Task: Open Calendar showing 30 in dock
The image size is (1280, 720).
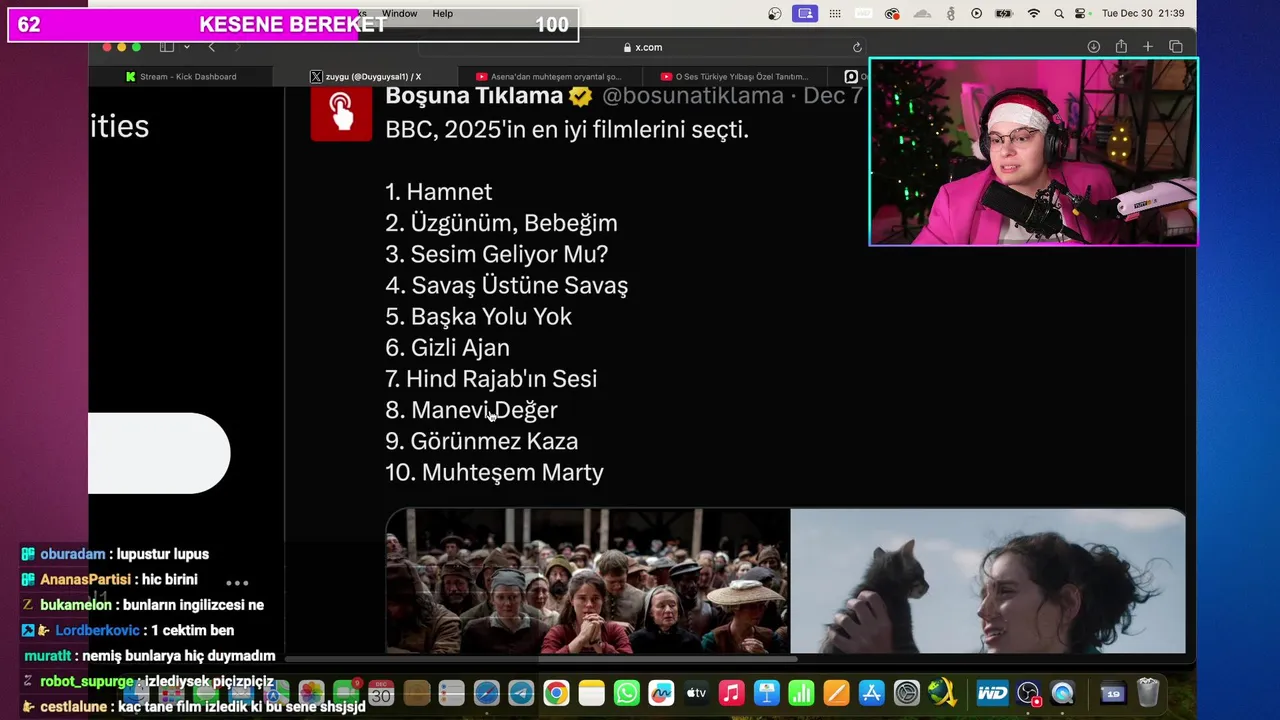Action: point(381,693)
